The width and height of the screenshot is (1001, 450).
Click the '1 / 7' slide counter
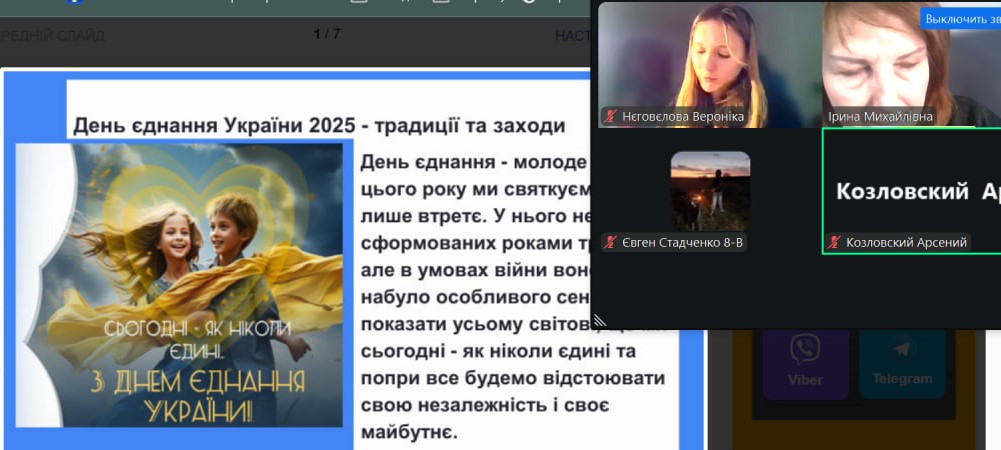[326, 35]
